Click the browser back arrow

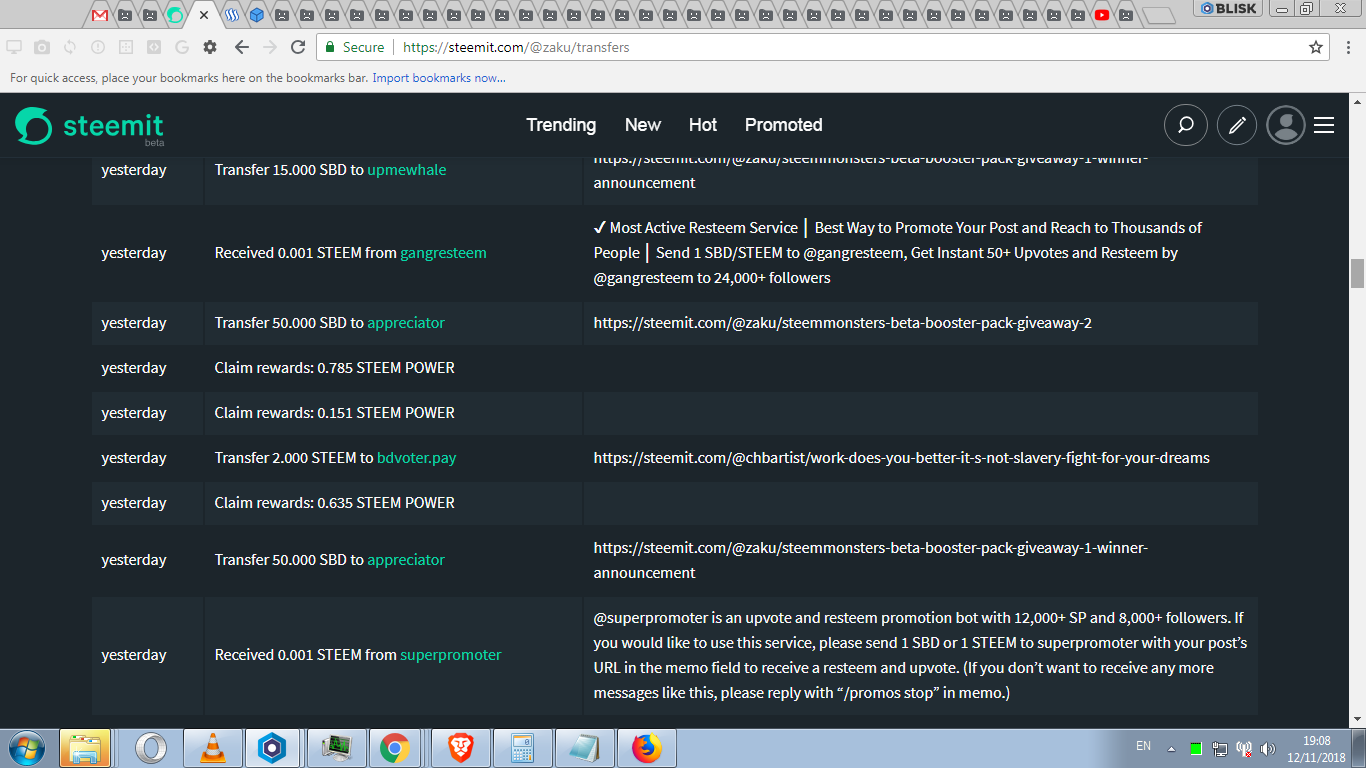point(241,47)
